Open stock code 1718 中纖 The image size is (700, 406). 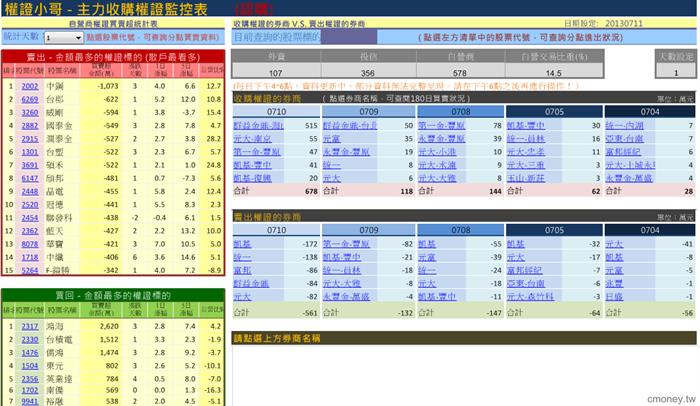click(x=30, y=257)
